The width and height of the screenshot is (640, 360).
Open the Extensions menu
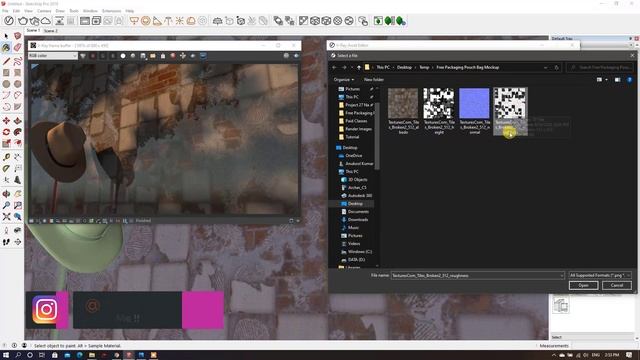point(111,11)
